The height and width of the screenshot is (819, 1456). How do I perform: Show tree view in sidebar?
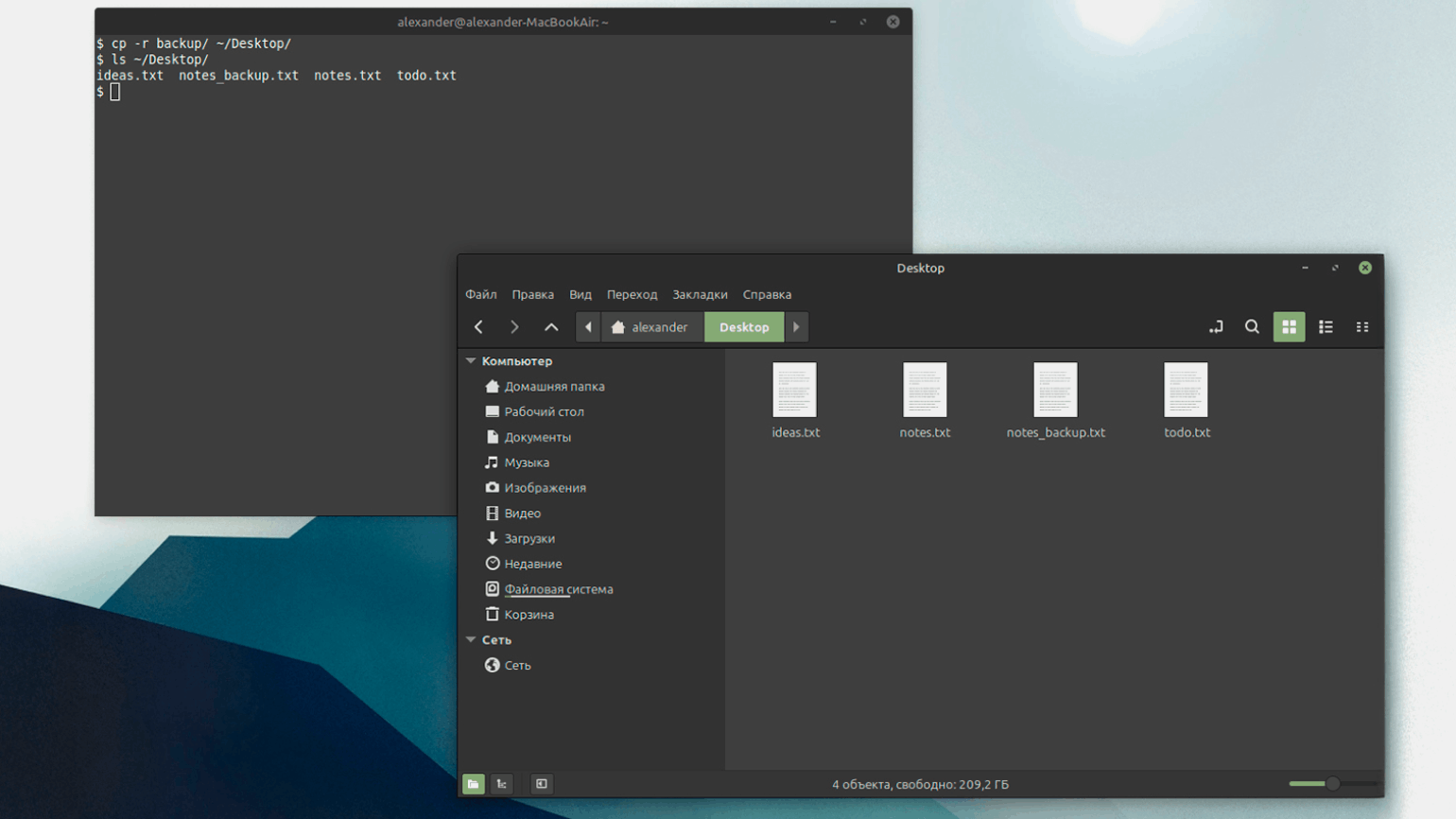point(502,784)
